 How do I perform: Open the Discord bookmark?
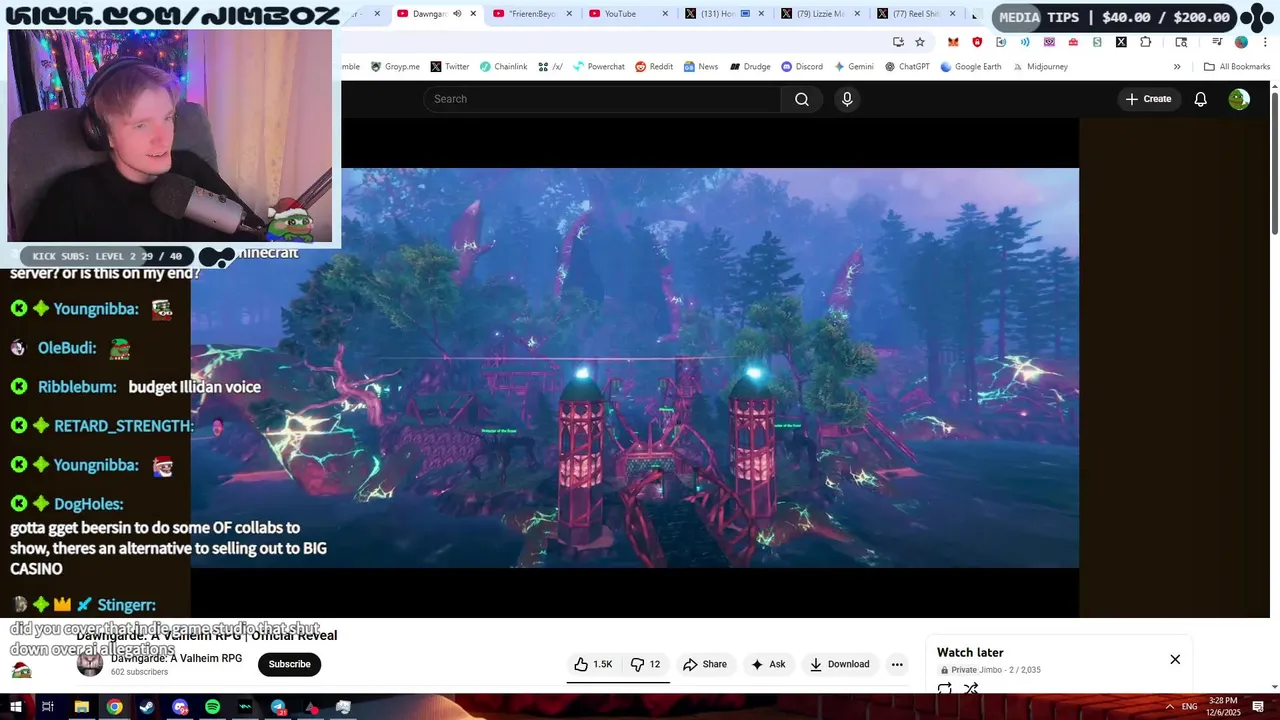tap(802, 67)
